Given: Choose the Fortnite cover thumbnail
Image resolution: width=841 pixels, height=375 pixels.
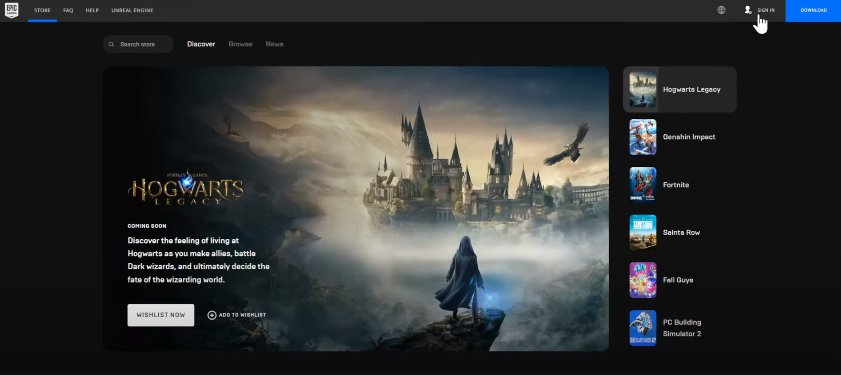Looking at the screenshot, I should [643, 185].
